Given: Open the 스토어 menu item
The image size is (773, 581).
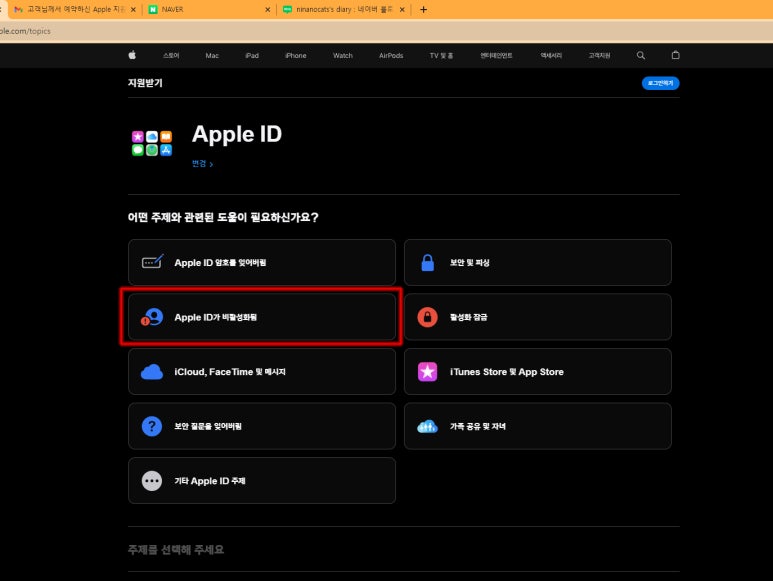Looking at the screenshot, I should (x=171, y=55).
